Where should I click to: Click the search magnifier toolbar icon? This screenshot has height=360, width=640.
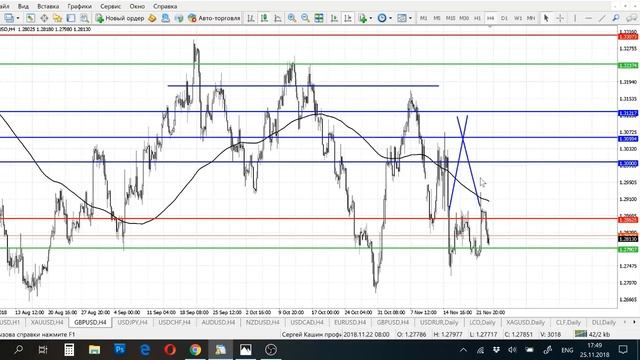616,18
